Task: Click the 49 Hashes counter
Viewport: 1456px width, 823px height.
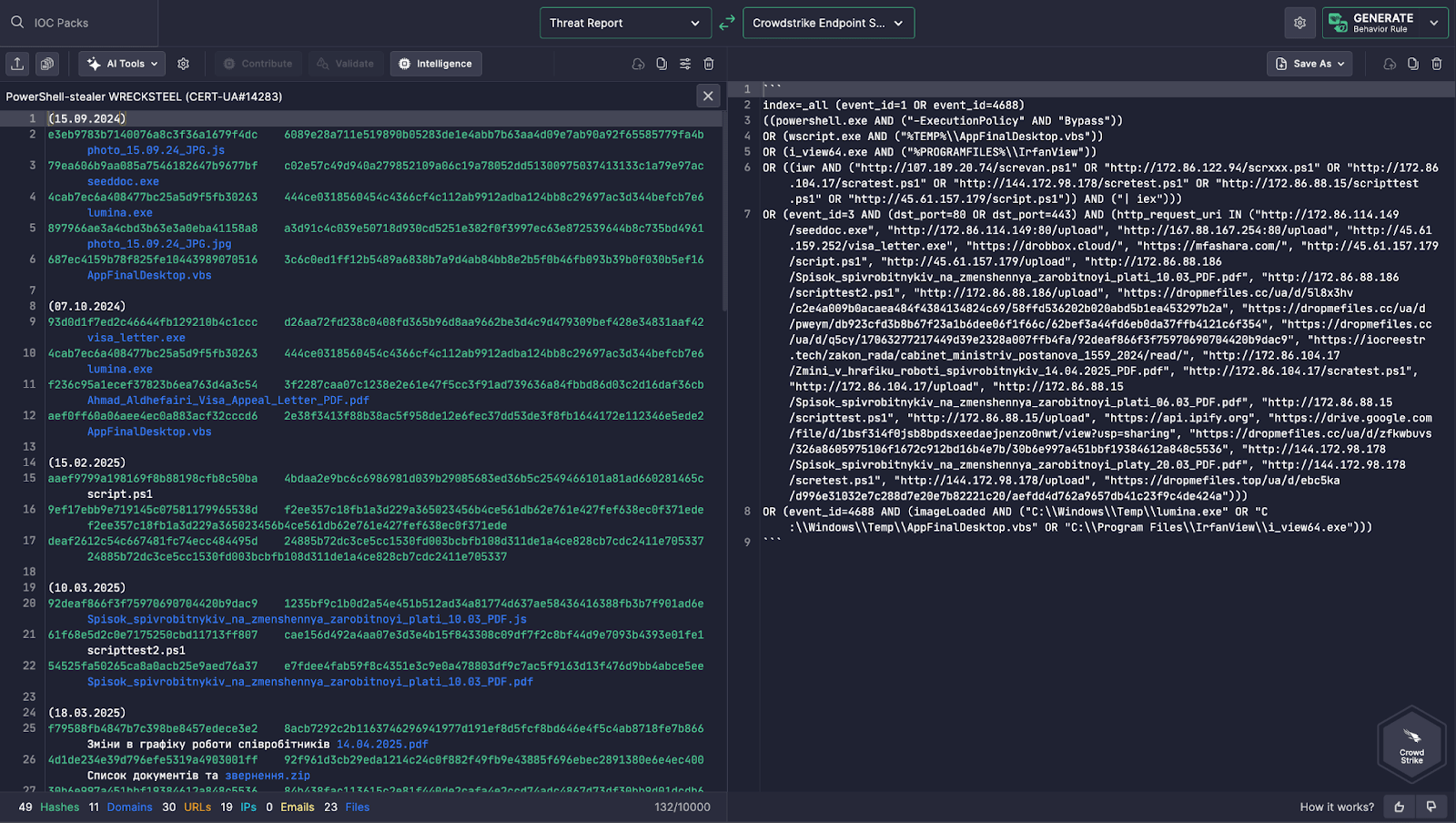Action: point(49,807)
